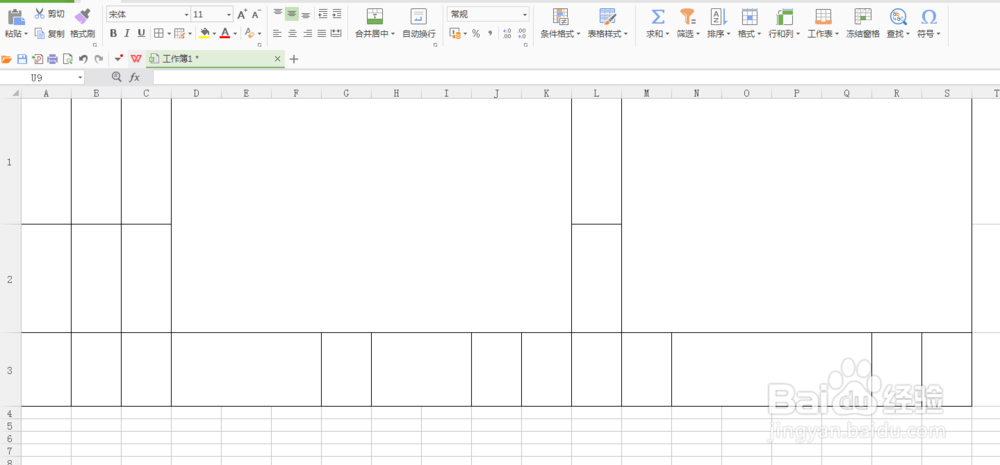The width and height of the screenshot is (1000, 465).
Task: Click the Merge and Center (合并居中) icon
Action: (375, 17)
